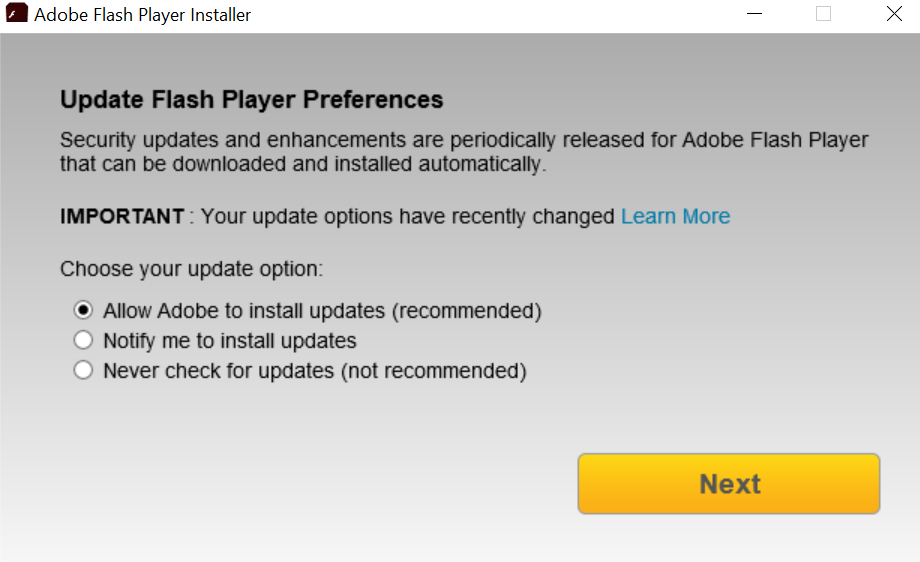Image resolution: width=920 pixels, height=562 pixels.
Task: Click the 'Your update options have recently changed' sentence
Action: 408,217
